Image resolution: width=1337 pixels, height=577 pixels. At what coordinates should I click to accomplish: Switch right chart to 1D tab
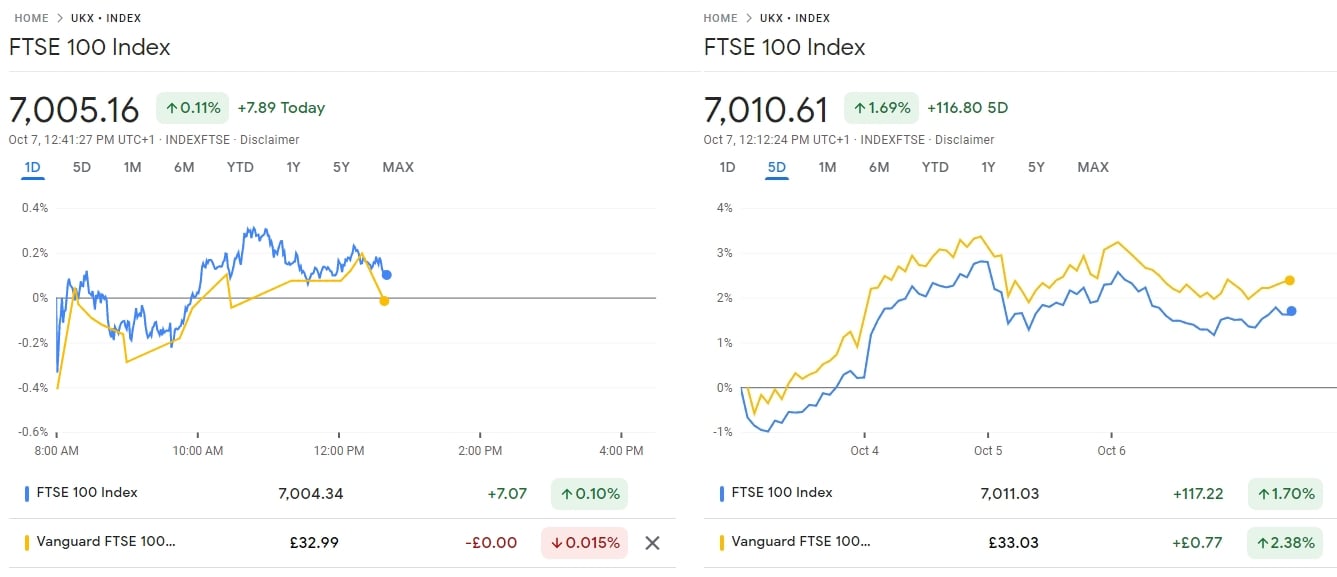tap(727, 167)
